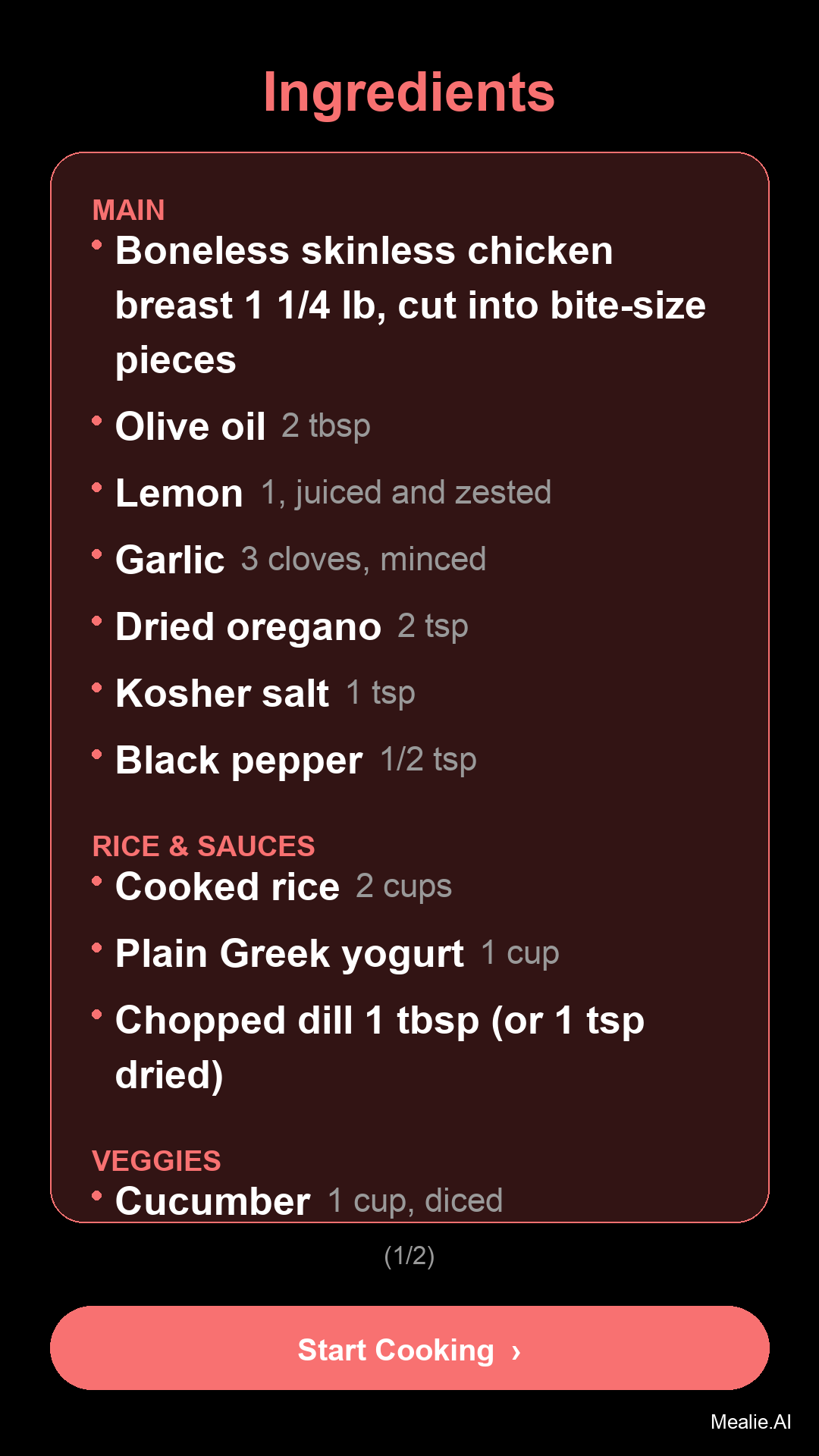Tap the Olive oil ingredient
Viewport: 819px width, 1456px height.
coord(243,426)
